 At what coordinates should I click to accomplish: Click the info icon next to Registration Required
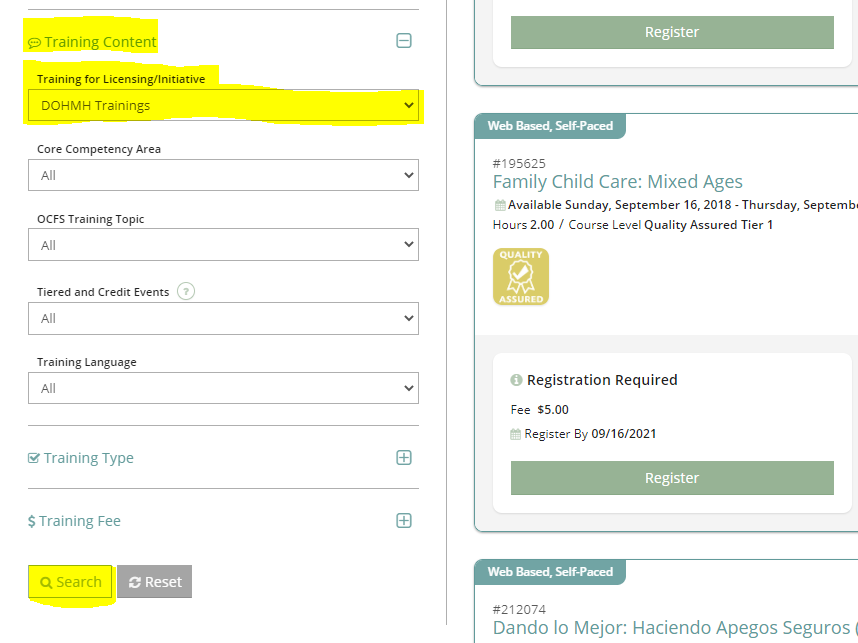(x=516, y=380)
